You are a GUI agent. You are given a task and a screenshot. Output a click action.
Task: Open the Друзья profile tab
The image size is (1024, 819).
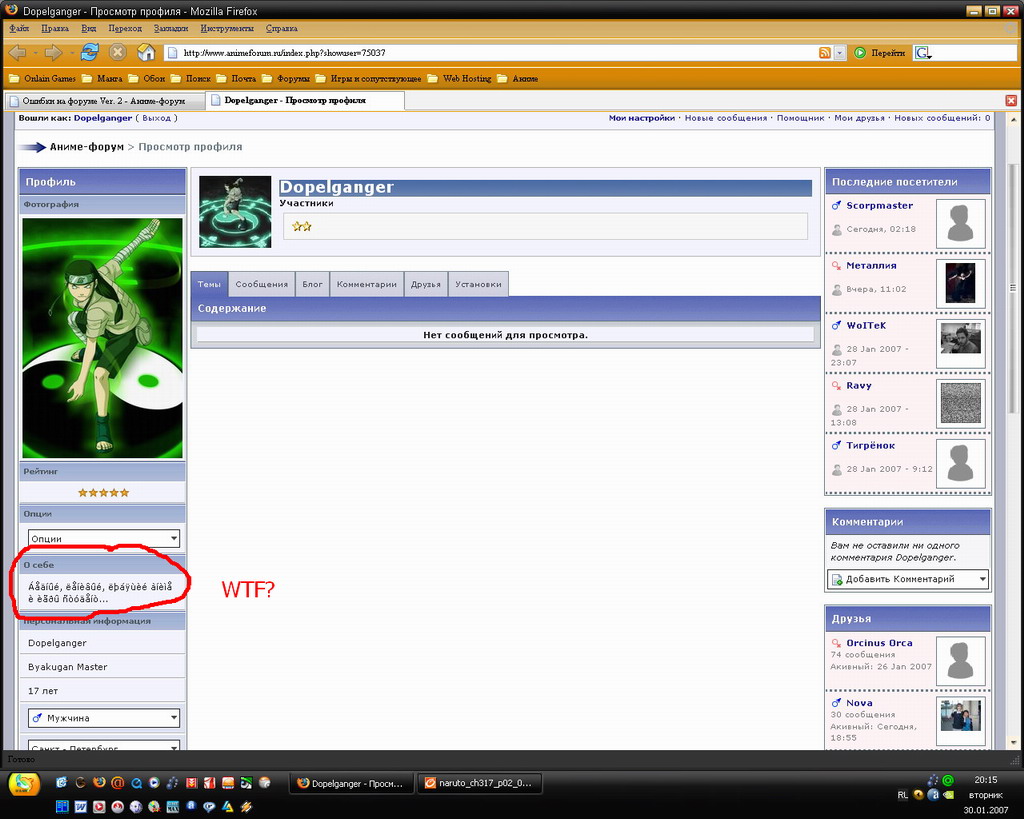[x=425, y=284]
